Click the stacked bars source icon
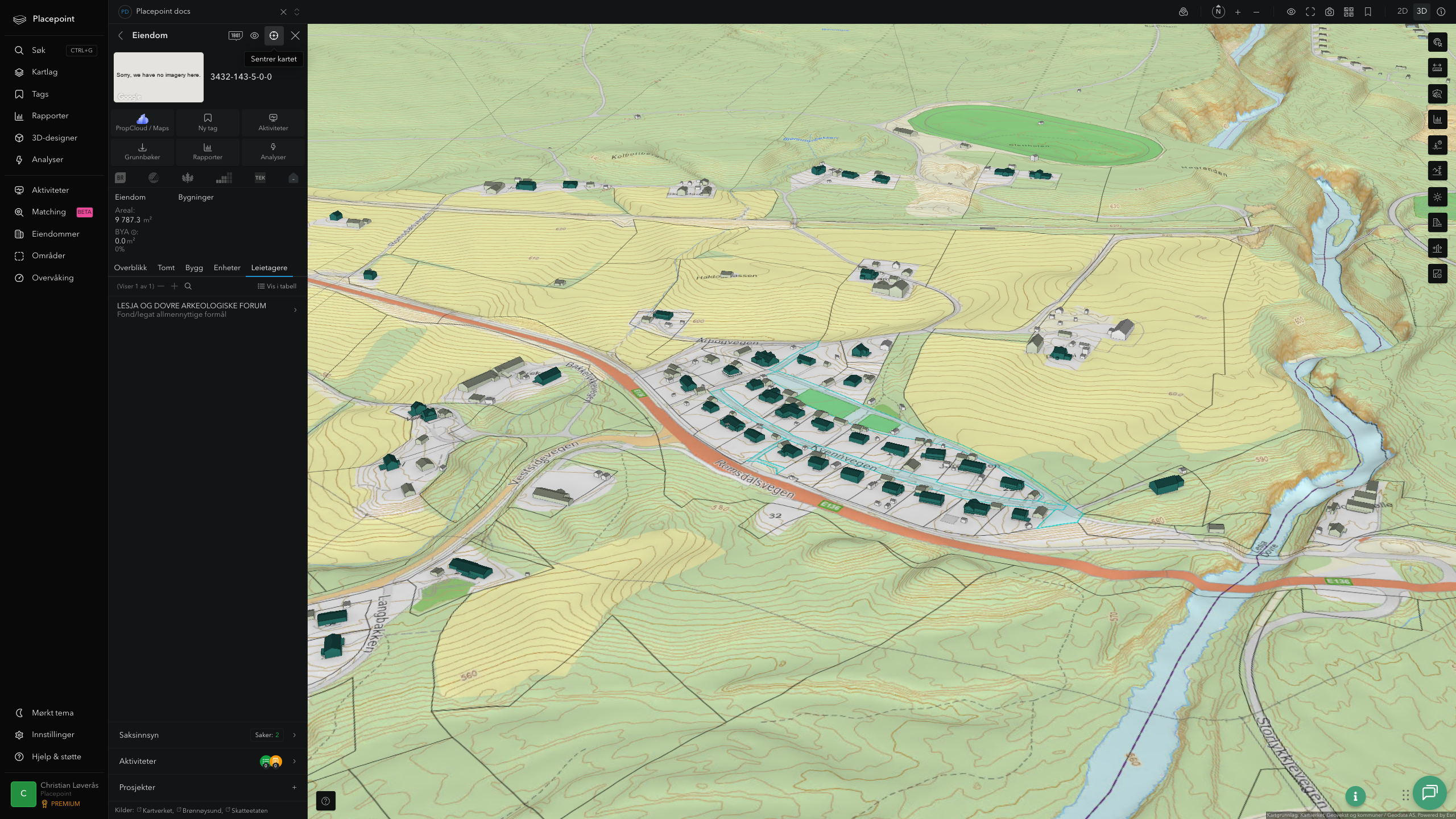Viewport: 1456px width, 819px height. coord(224,178)
